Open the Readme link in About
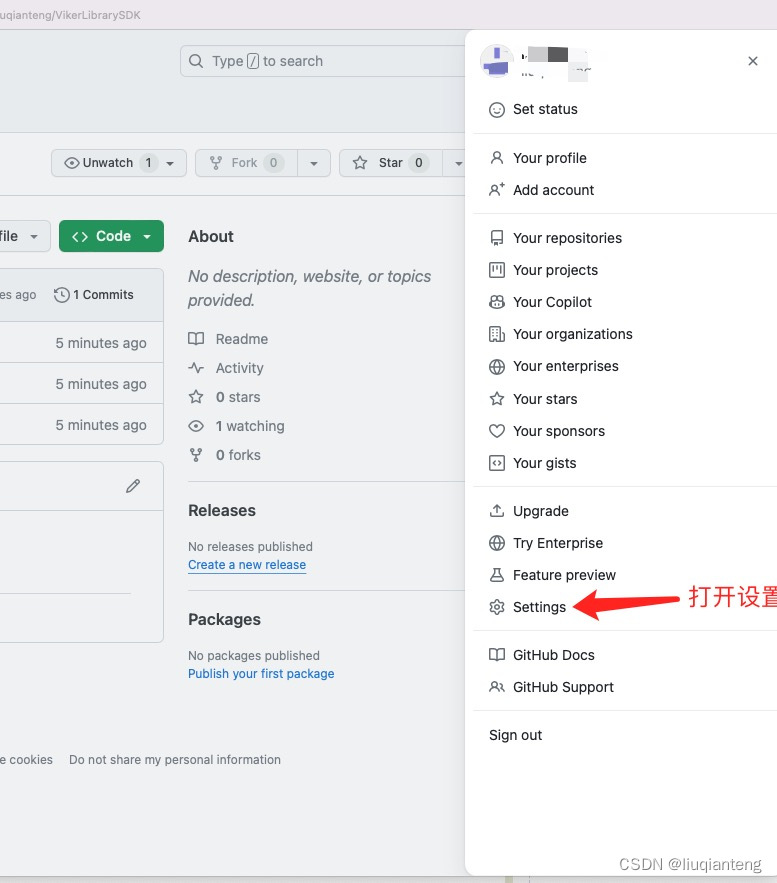Image resolution: width=777 pixels, height=883 pixels. 242,339
